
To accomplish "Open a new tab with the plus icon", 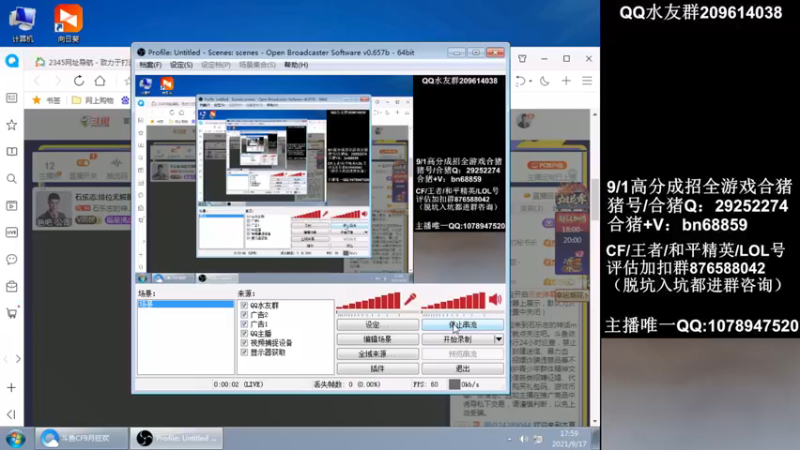I will coord(566,81).
